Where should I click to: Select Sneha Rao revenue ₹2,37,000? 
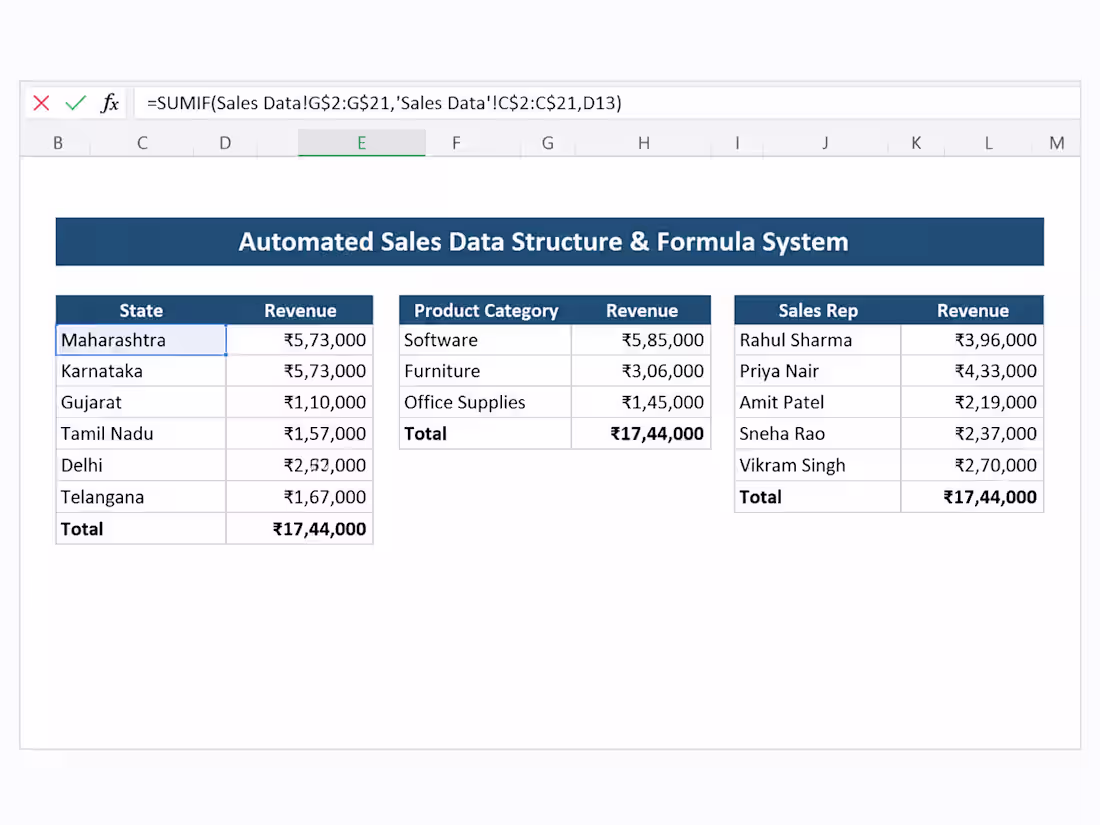pyautogui.click(x=972, y=434)
